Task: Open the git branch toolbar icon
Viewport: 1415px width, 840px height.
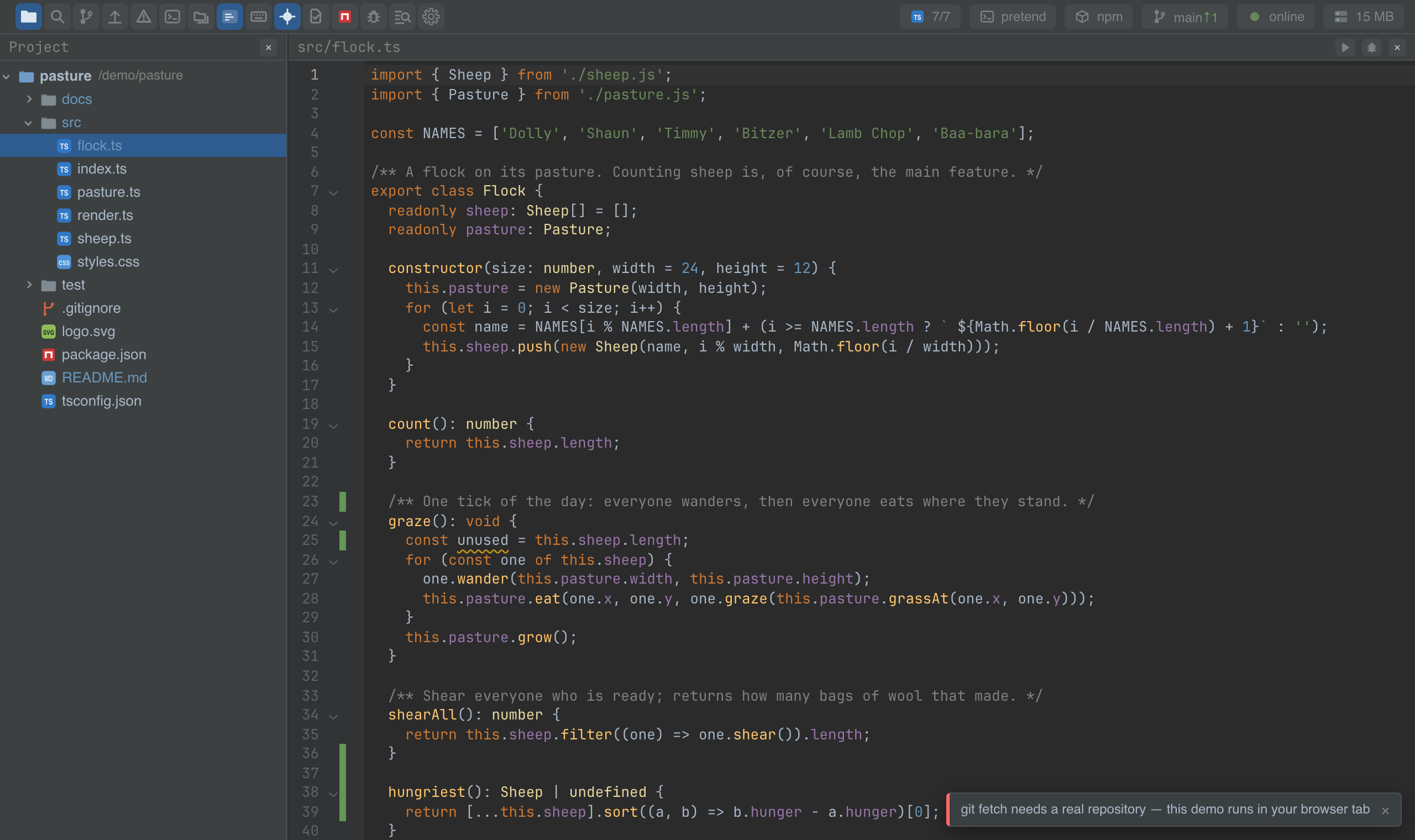Action: (x=86, y=17)
